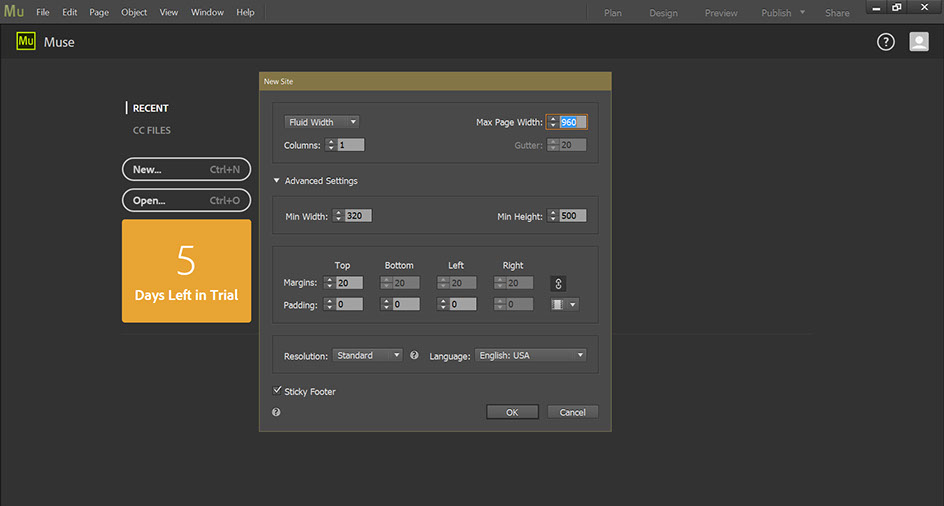Click the Max Page Width stepper arrows
This screenshot has width=944, height=506.
pos(553,122)
